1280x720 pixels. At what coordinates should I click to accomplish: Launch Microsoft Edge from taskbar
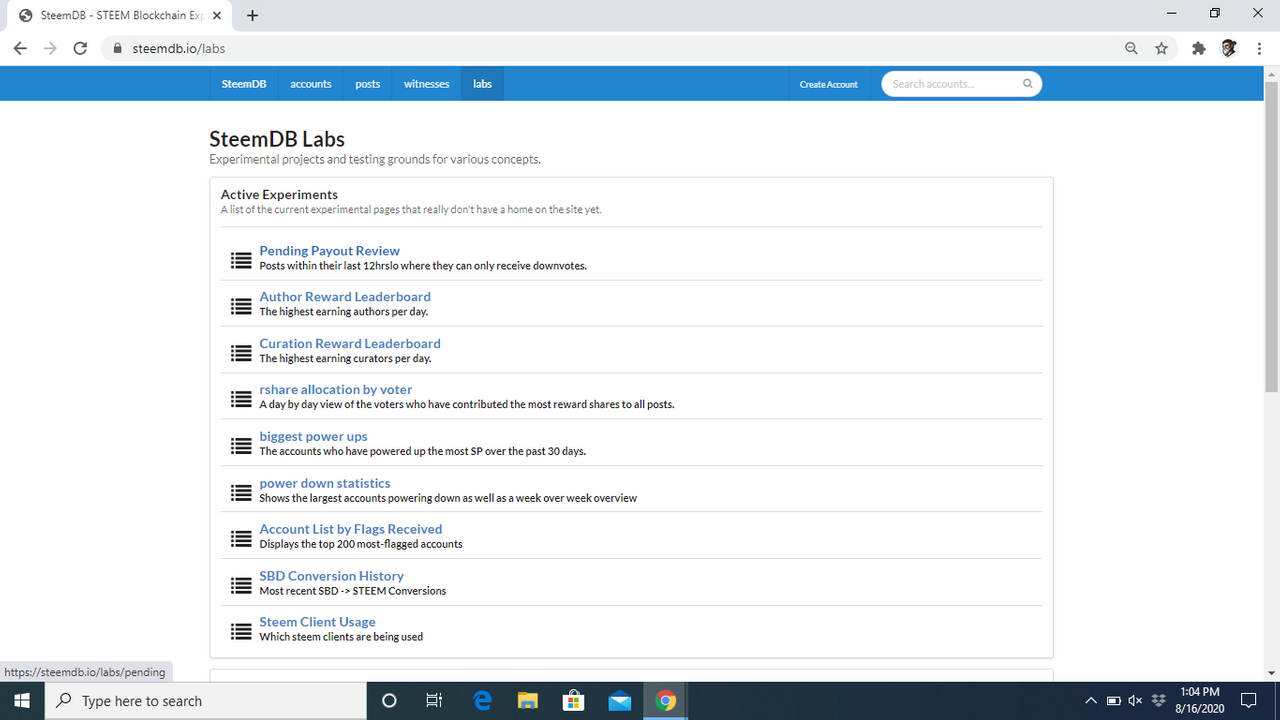click(x=482, y=701)
